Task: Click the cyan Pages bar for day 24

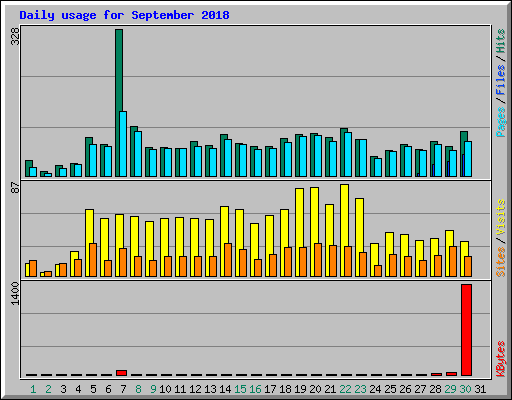Action: (x=378, y=167)
